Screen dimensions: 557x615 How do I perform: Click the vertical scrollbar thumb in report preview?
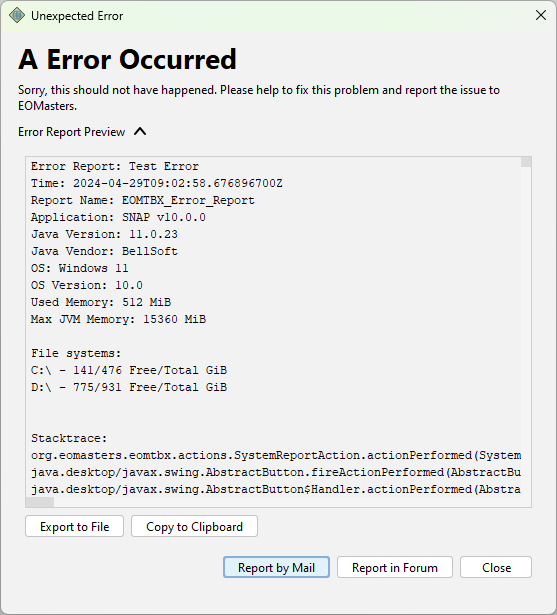pyautogui.click(x=526, y=162)
